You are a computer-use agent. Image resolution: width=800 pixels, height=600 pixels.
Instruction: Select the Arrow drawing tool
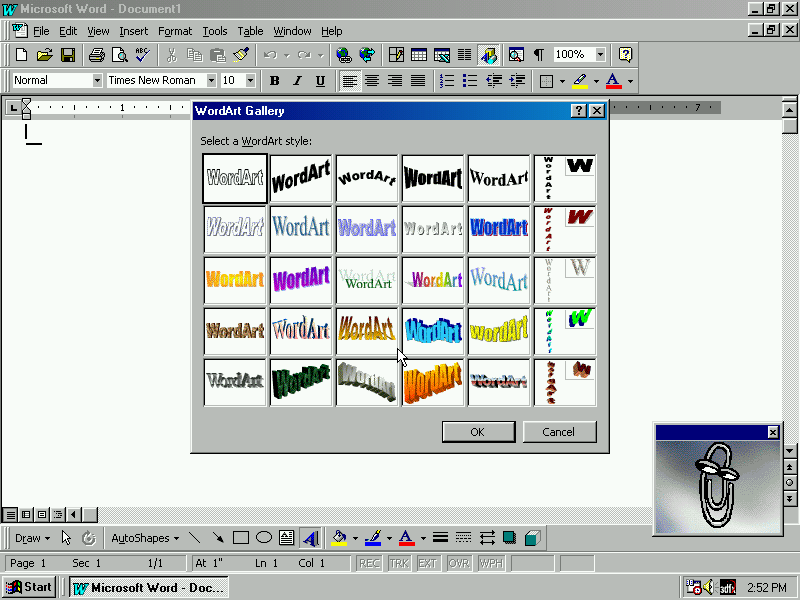pyautogui.click(x=218, y=538)
